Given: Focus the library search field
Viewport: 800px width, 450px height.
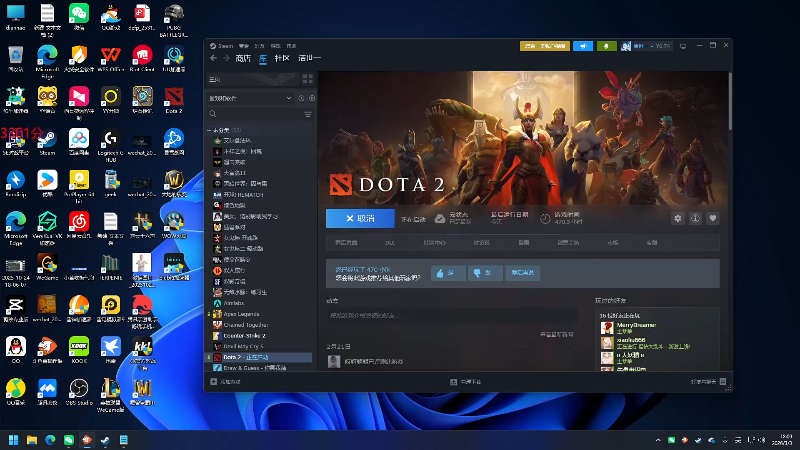Looking at the screenshot, I should tap(255, 114).
